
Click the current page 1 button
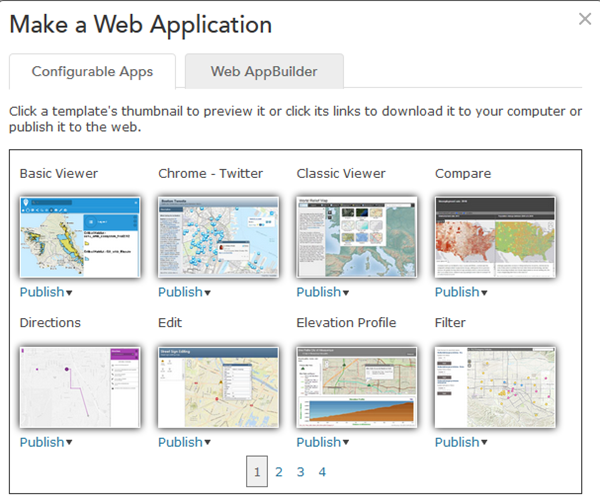point(257,472)
